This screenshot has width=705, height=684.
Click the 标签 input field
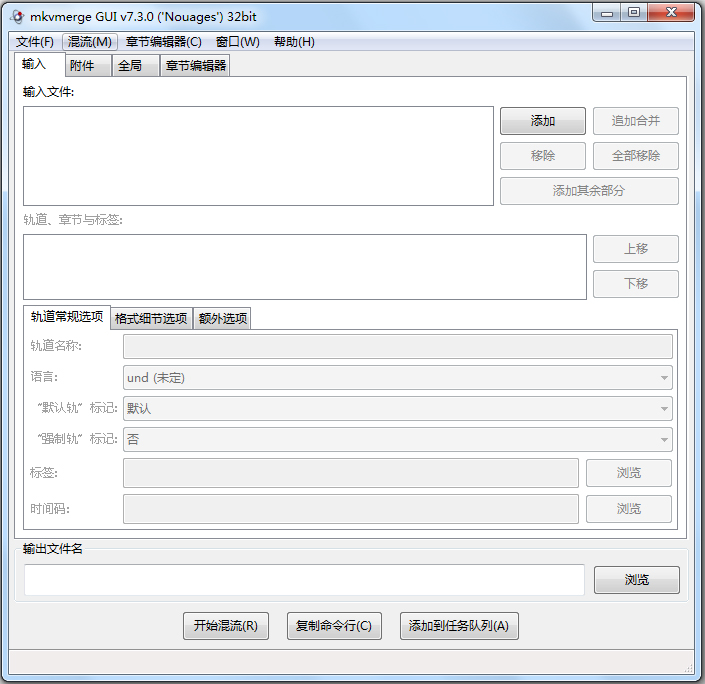pos(351,473)
